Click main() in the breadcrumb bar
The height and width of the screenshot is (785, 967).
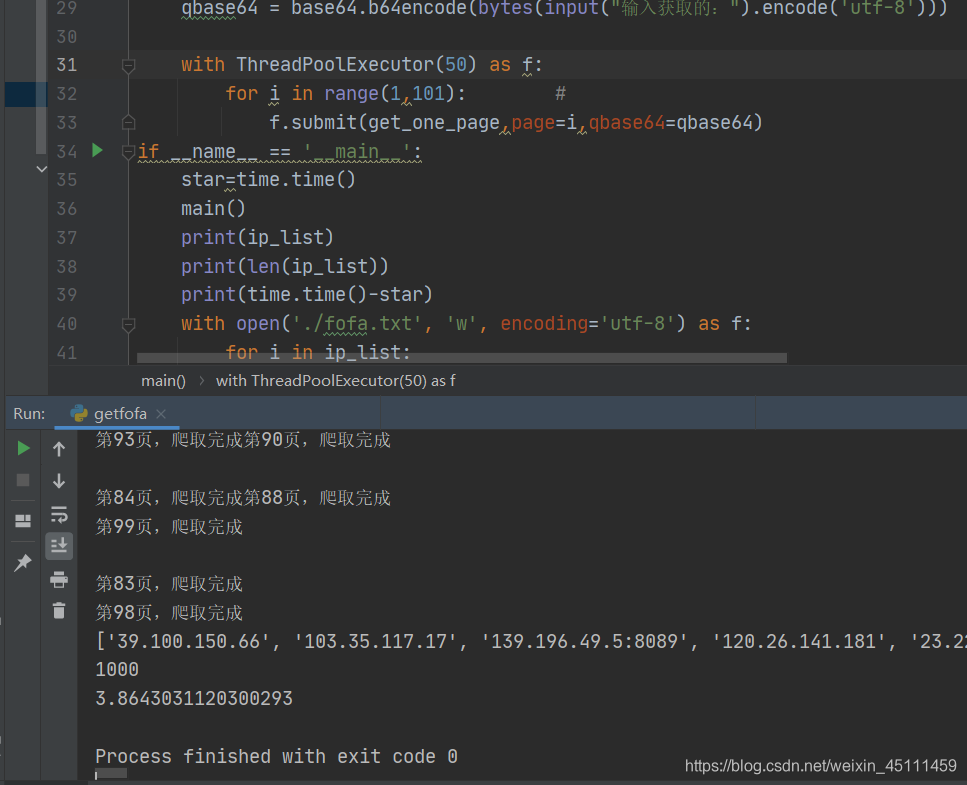(163, 381)
